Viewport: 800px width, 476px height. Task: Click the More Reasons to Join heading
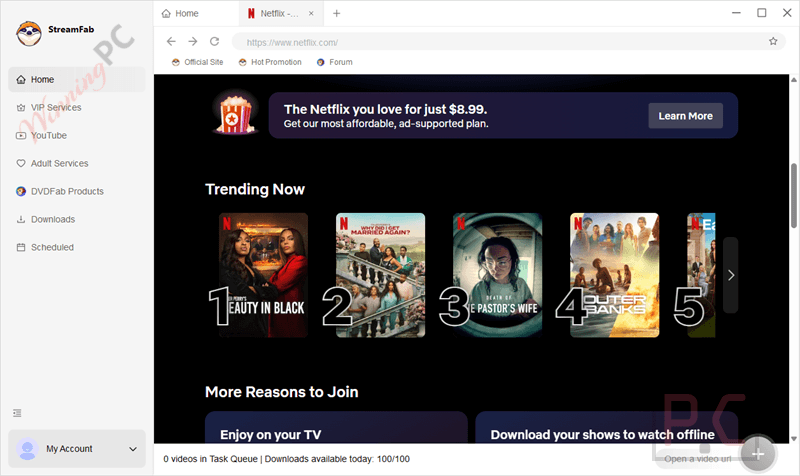[x=282, y=392]
